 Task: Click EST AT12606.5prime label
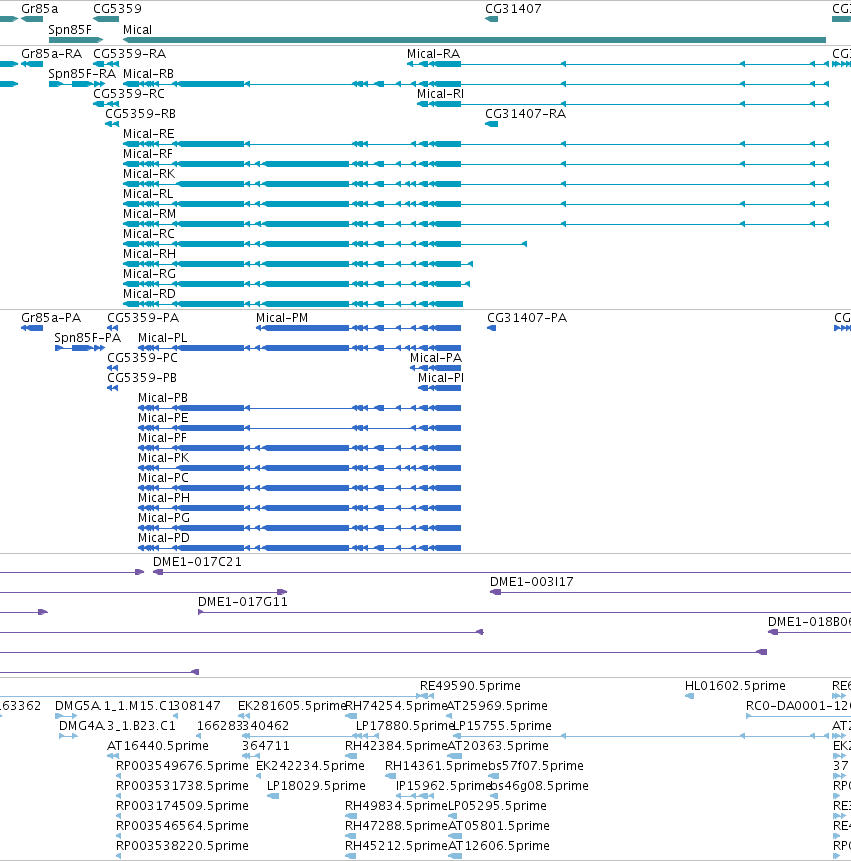point(499,846)
